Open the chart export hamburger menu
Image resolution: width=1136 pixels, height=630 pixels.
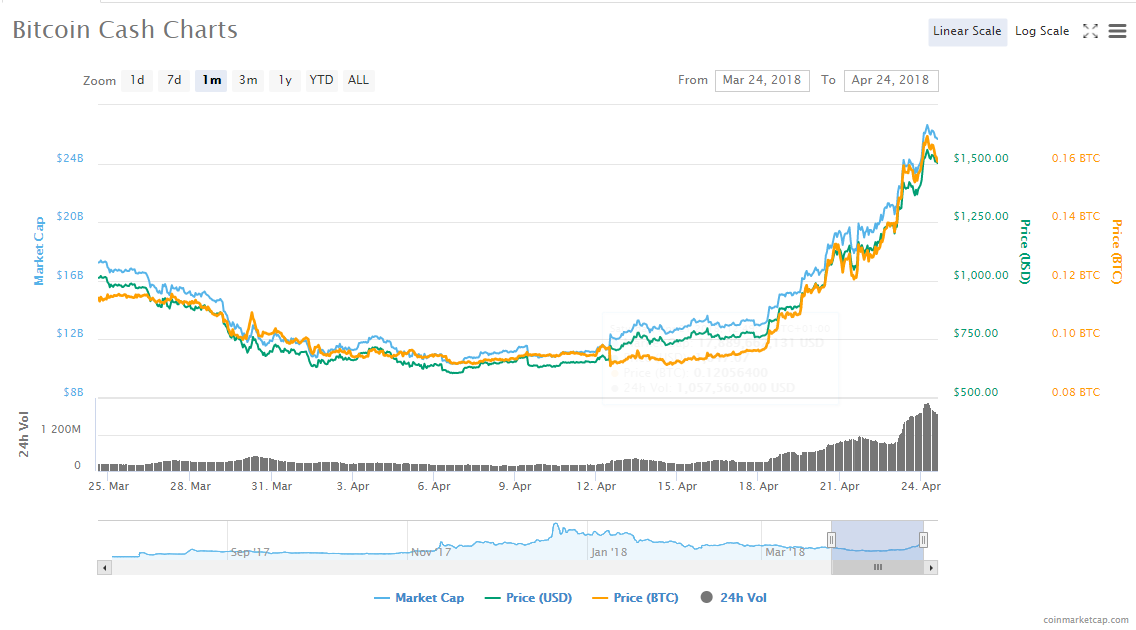pos(1117,31)
